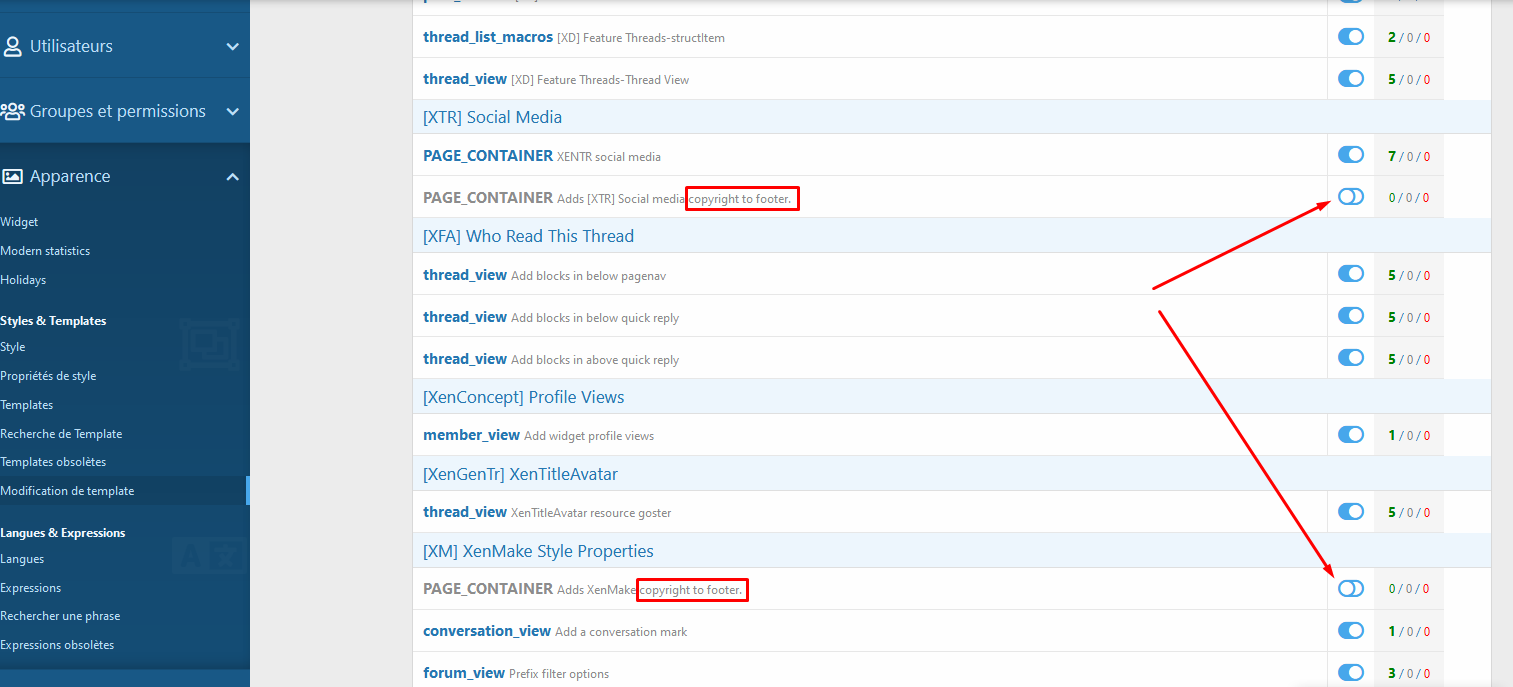Image resolution: width=1513 pixels, height=687 pixels.
Task: Expand the Groupes et permissions chevron
Action: 233,112
